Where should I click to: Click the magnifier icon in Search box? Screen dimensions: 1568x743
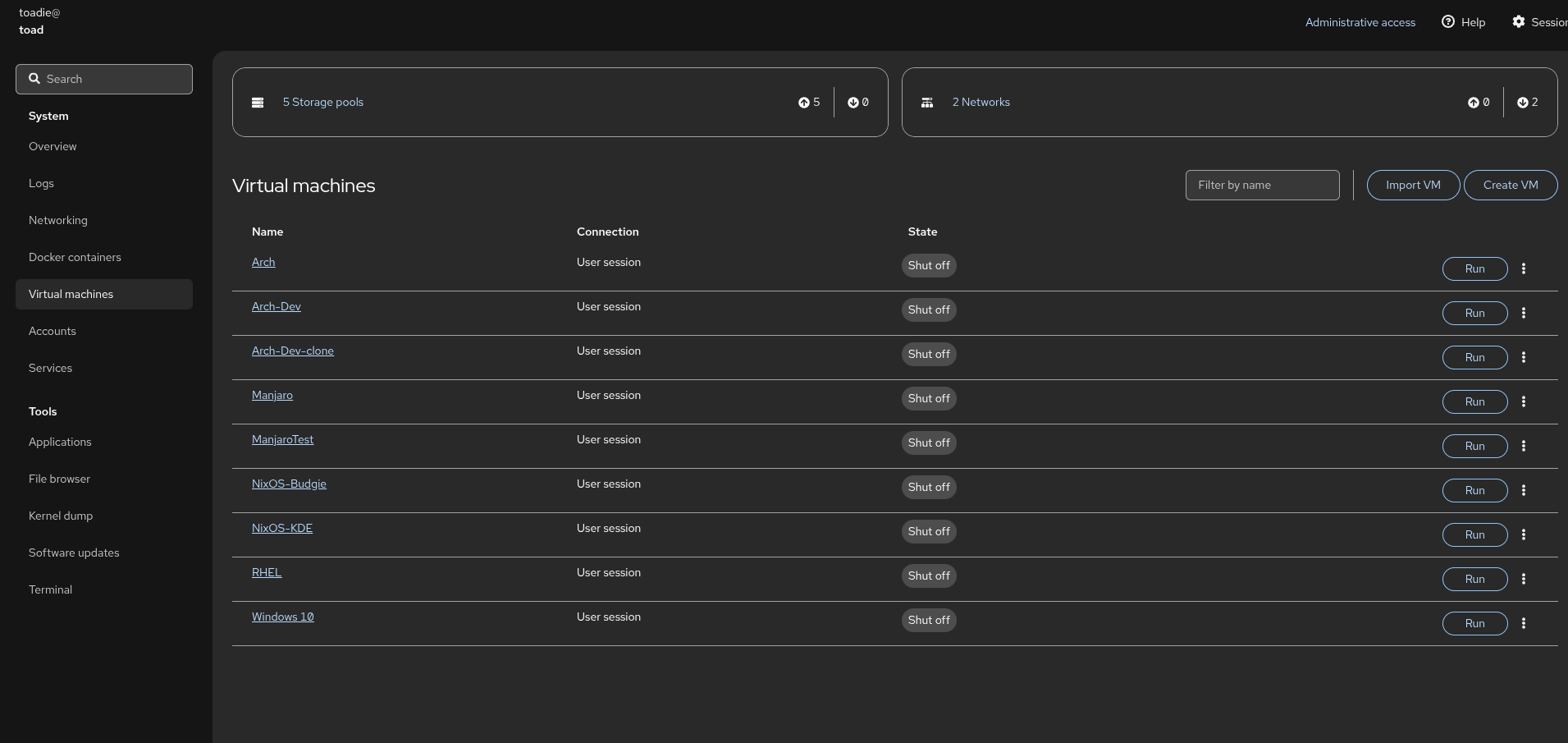(x=34, y=79)
